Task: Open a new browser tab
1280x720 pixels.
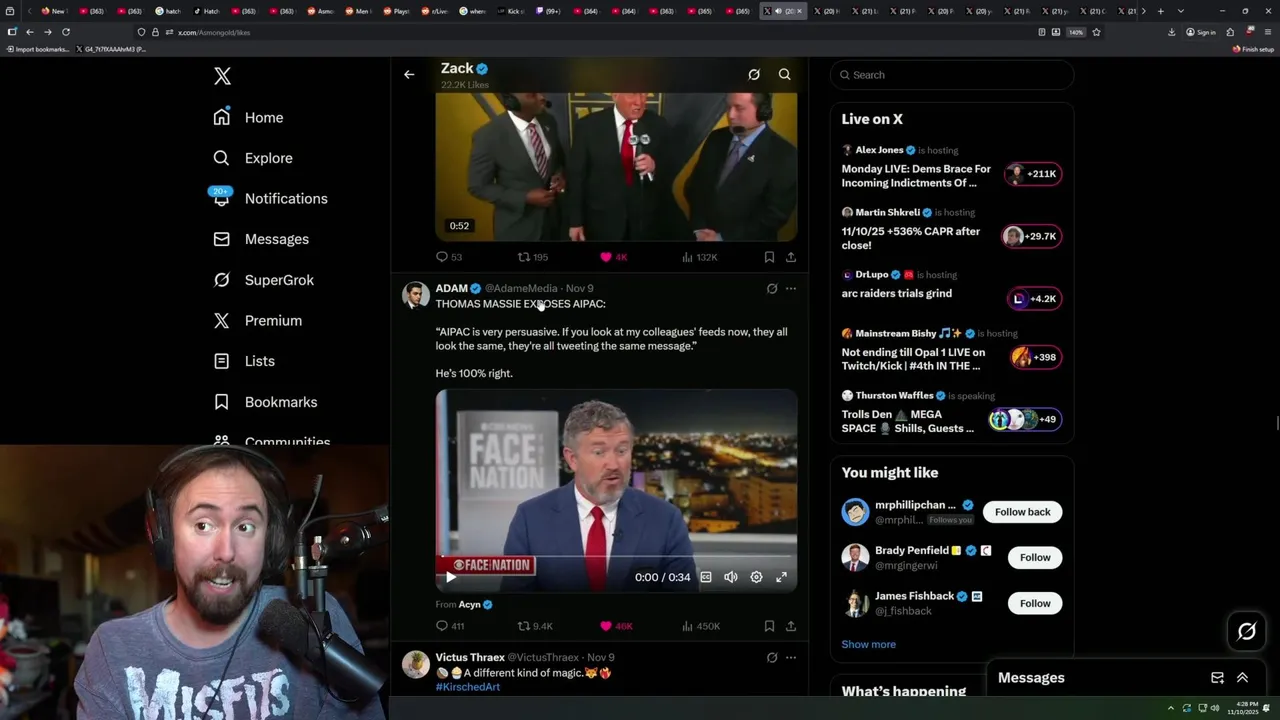Action: (1160, 11)
